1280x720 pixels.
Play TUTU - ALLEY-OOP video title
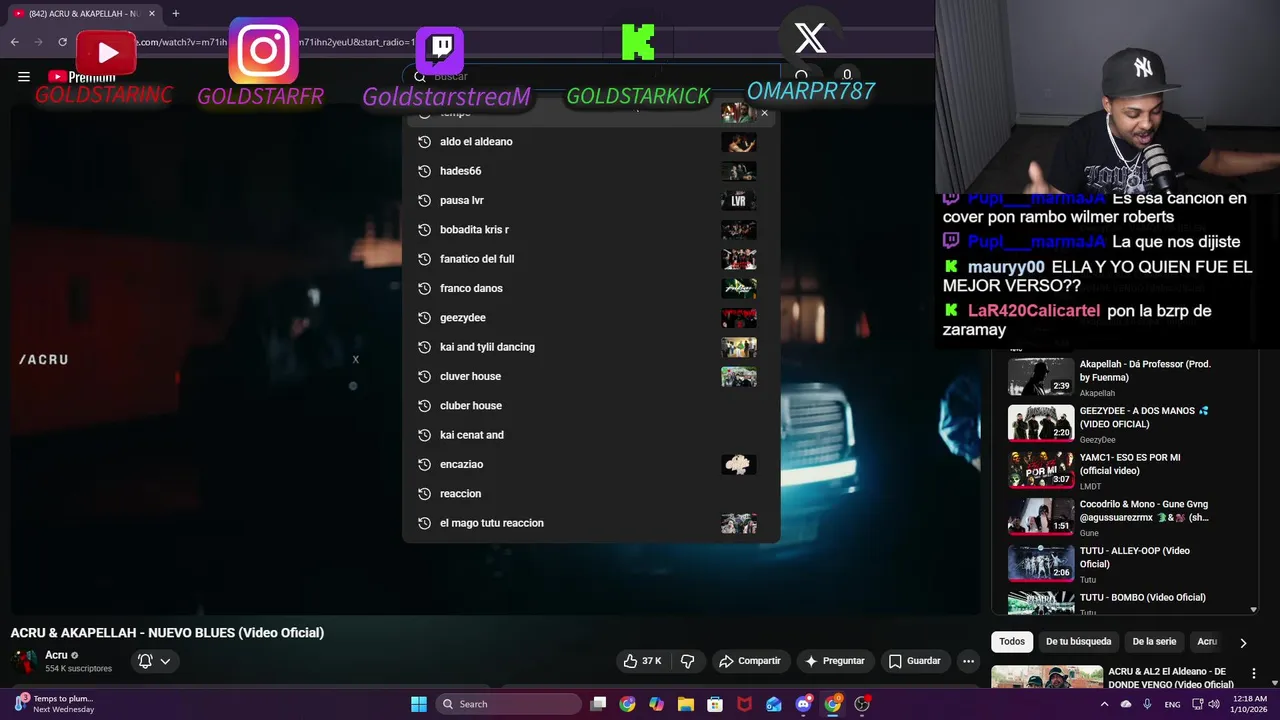(1135, 557)
